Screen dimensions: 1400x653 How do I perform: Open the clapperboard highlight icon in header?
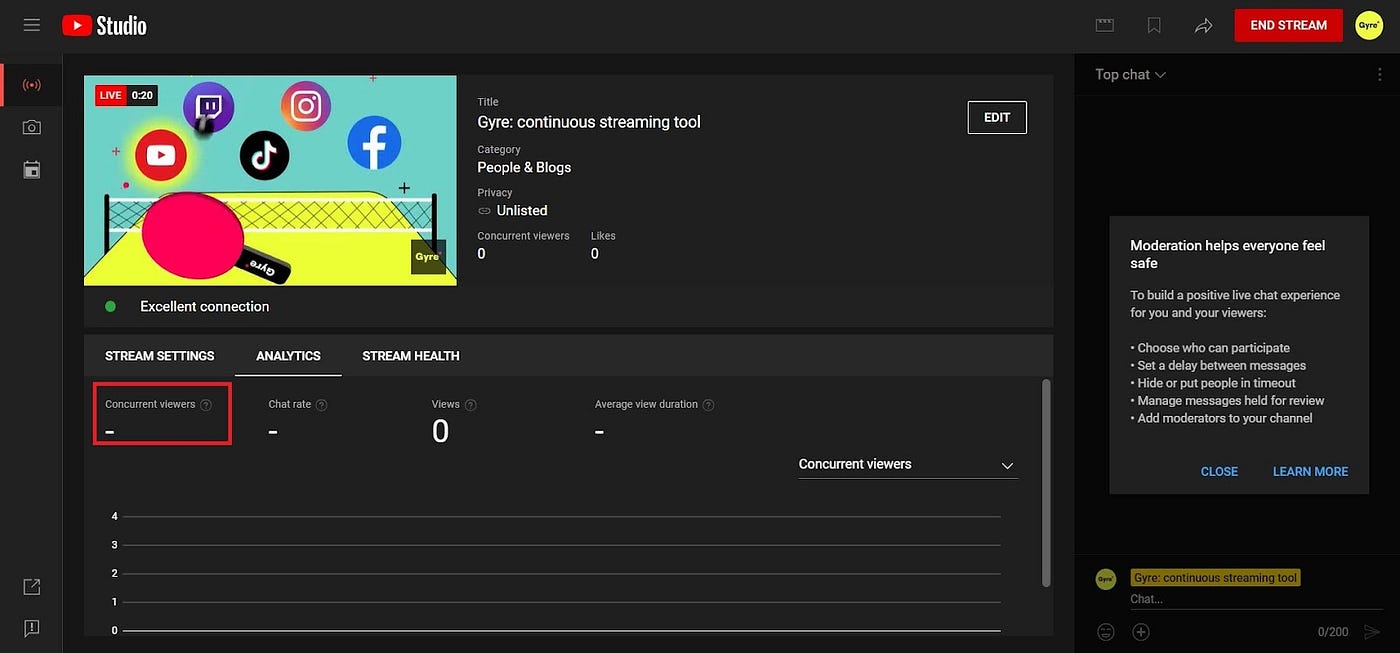tap(1105, 25)
